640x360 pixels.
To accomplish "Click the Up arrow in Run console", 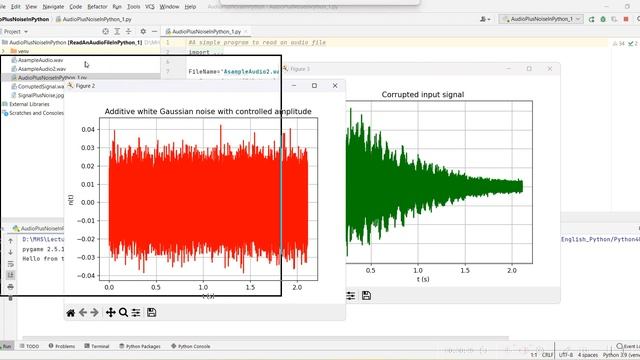I will point(11,241).
